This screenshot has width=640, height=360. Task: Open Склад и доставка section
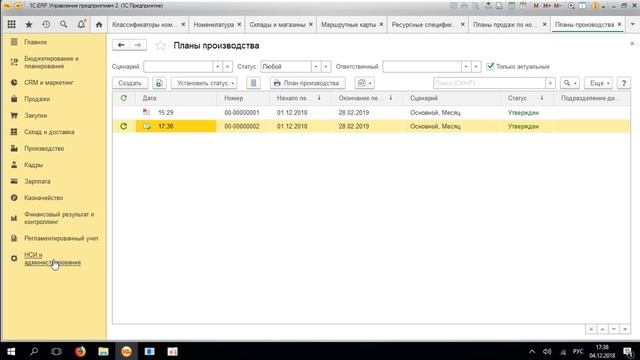49,132
